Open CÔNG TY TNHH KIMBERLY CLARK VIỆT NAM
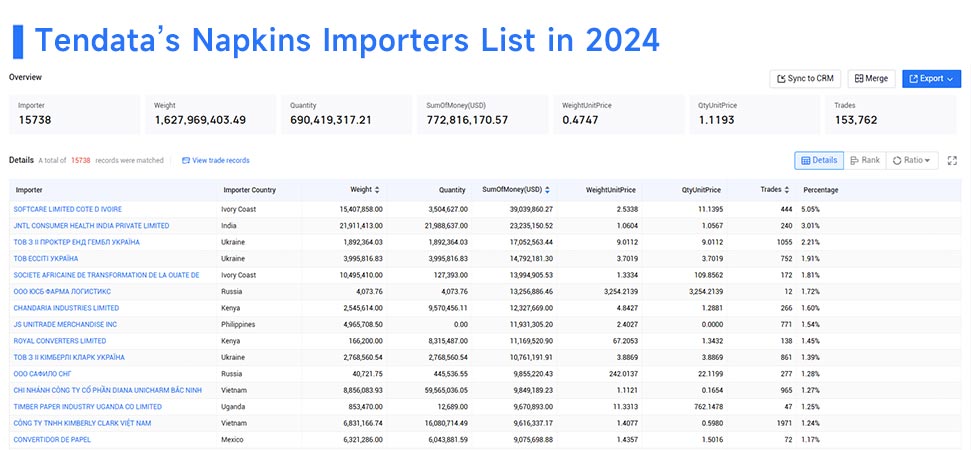This screenshot has width=971, height=450. coord(82,423)
